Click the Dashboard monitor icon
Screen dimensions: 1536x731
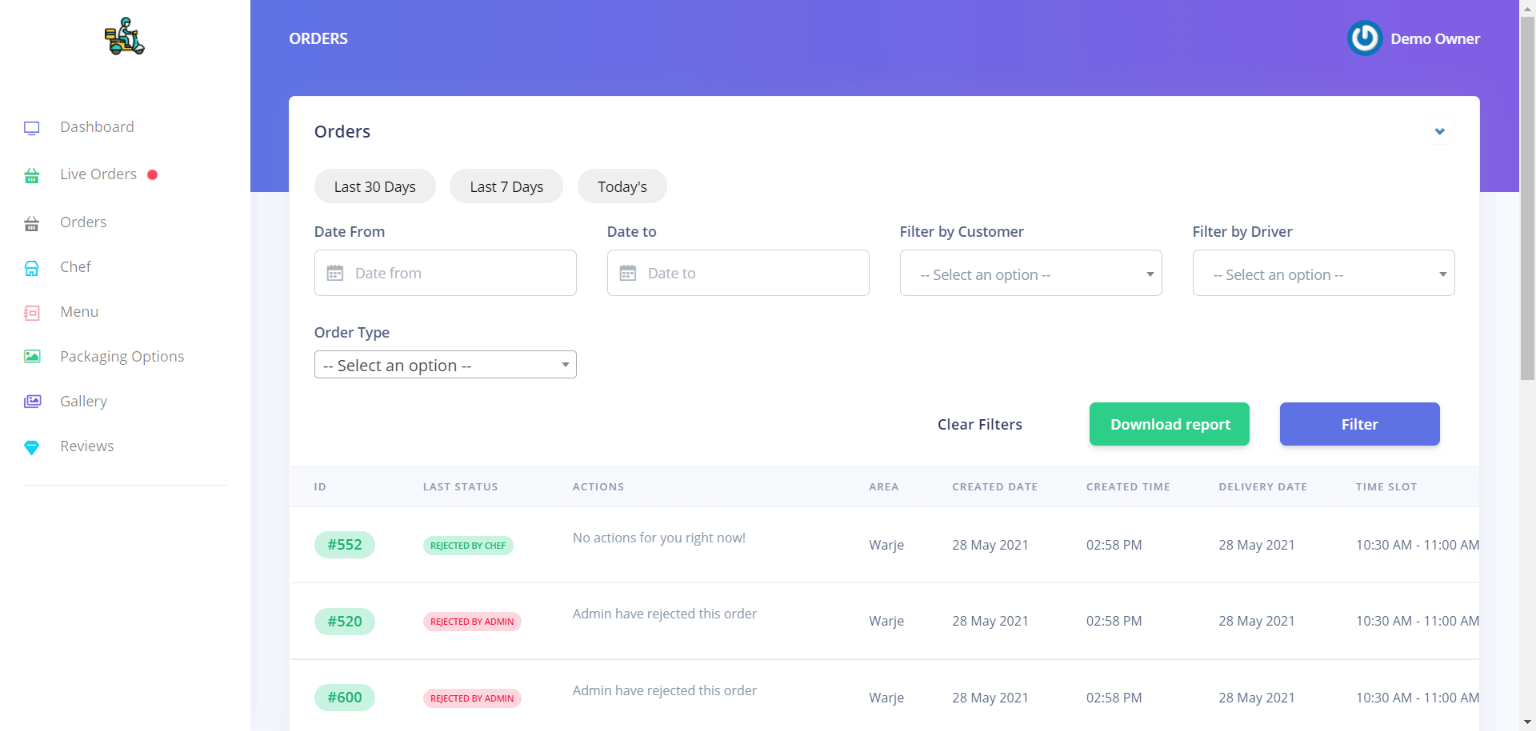pos(32,128)
